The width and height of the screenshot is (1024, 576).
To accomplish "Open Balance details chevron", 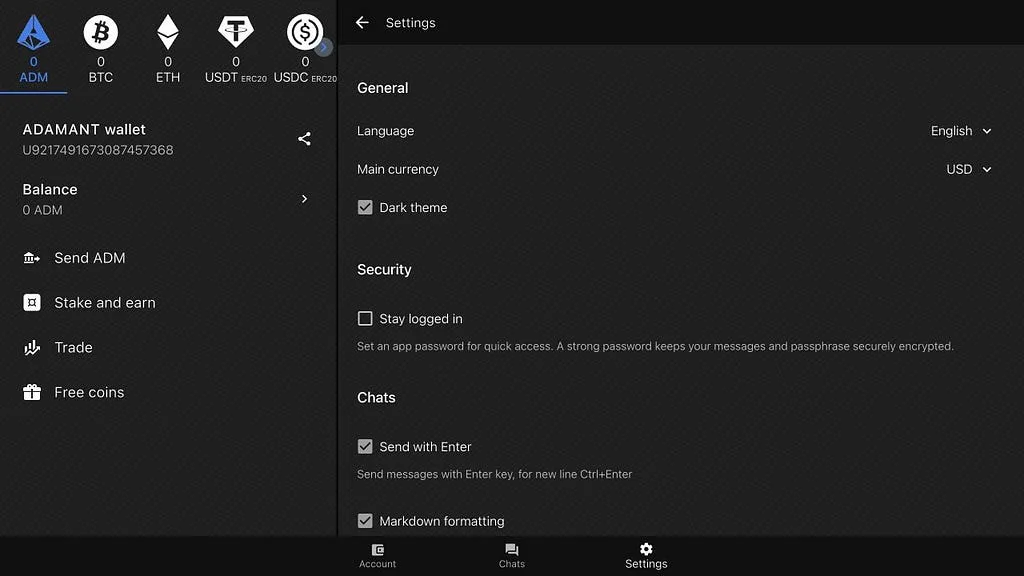I will pyautogui.click(x=304, y=199).
